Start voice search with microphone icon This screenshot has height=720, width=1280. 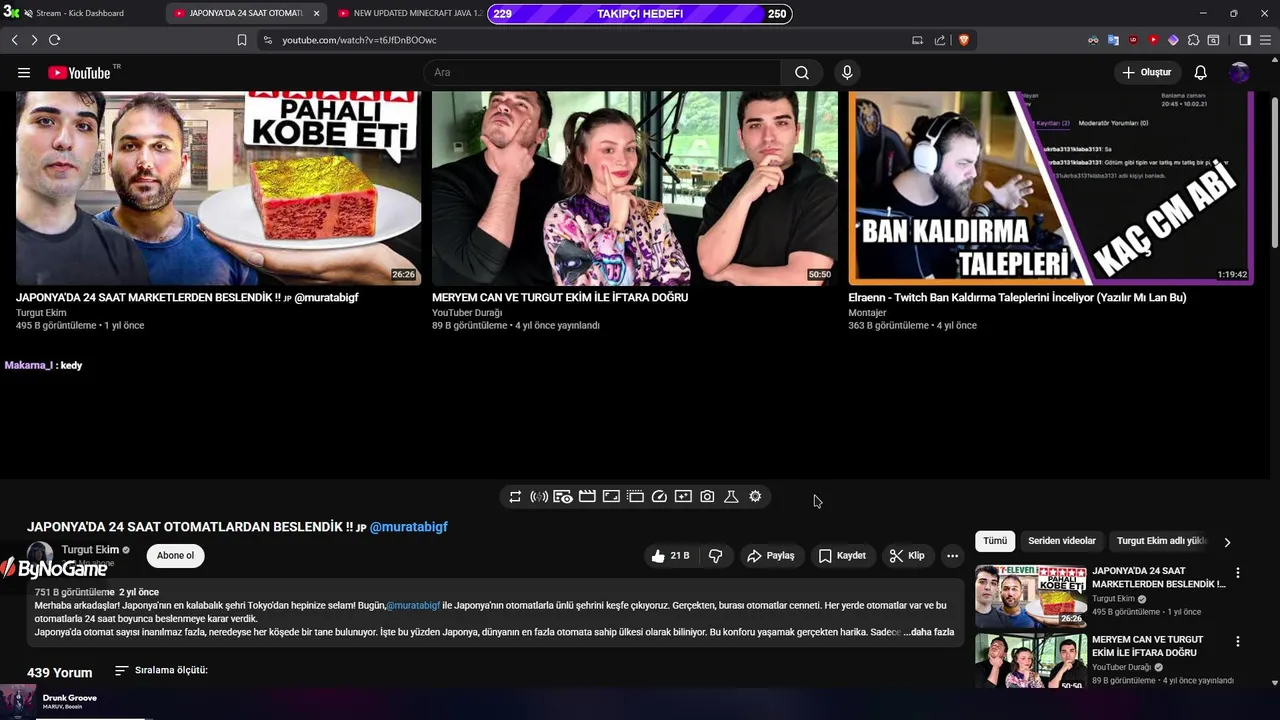click(x=847, y=72)
